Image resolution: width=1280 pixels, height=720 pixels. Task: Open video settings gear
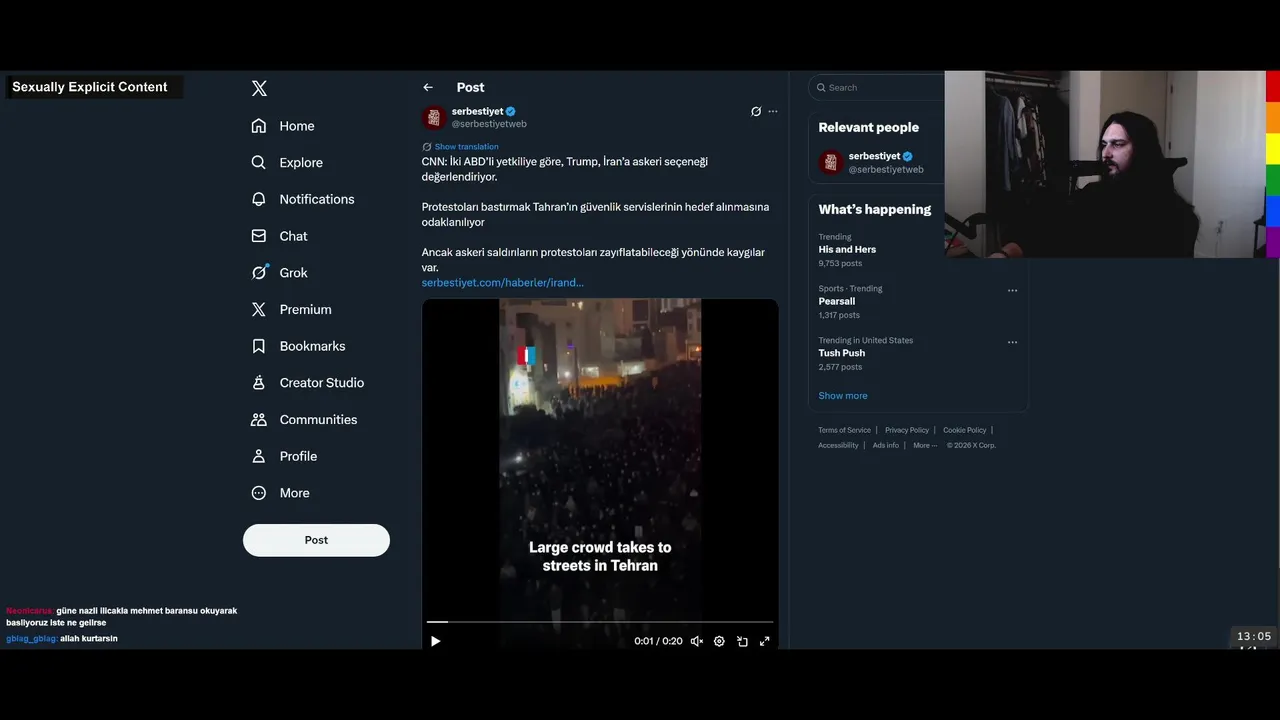click(719, 641)
